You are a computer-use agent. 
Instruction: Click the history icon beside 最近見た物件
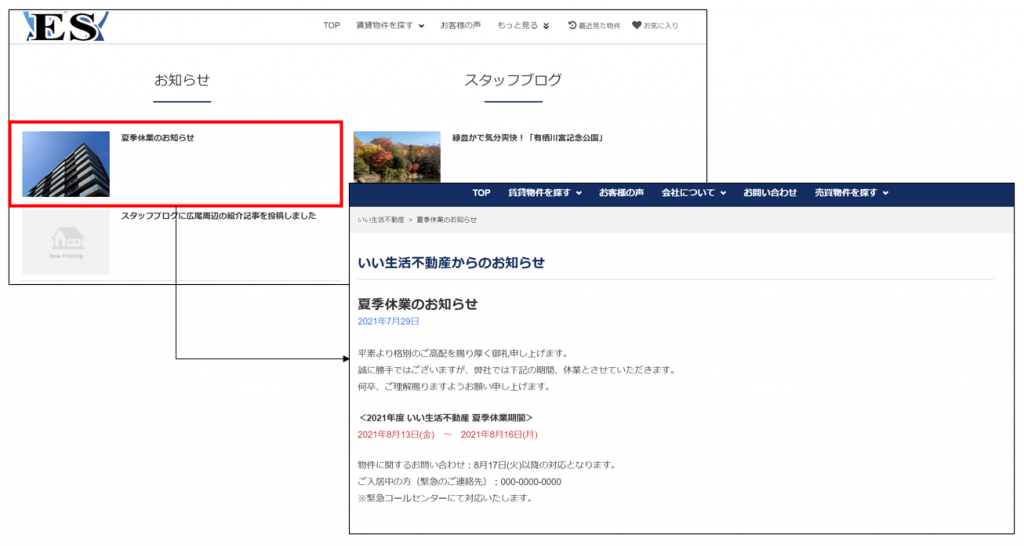point(572,26)
